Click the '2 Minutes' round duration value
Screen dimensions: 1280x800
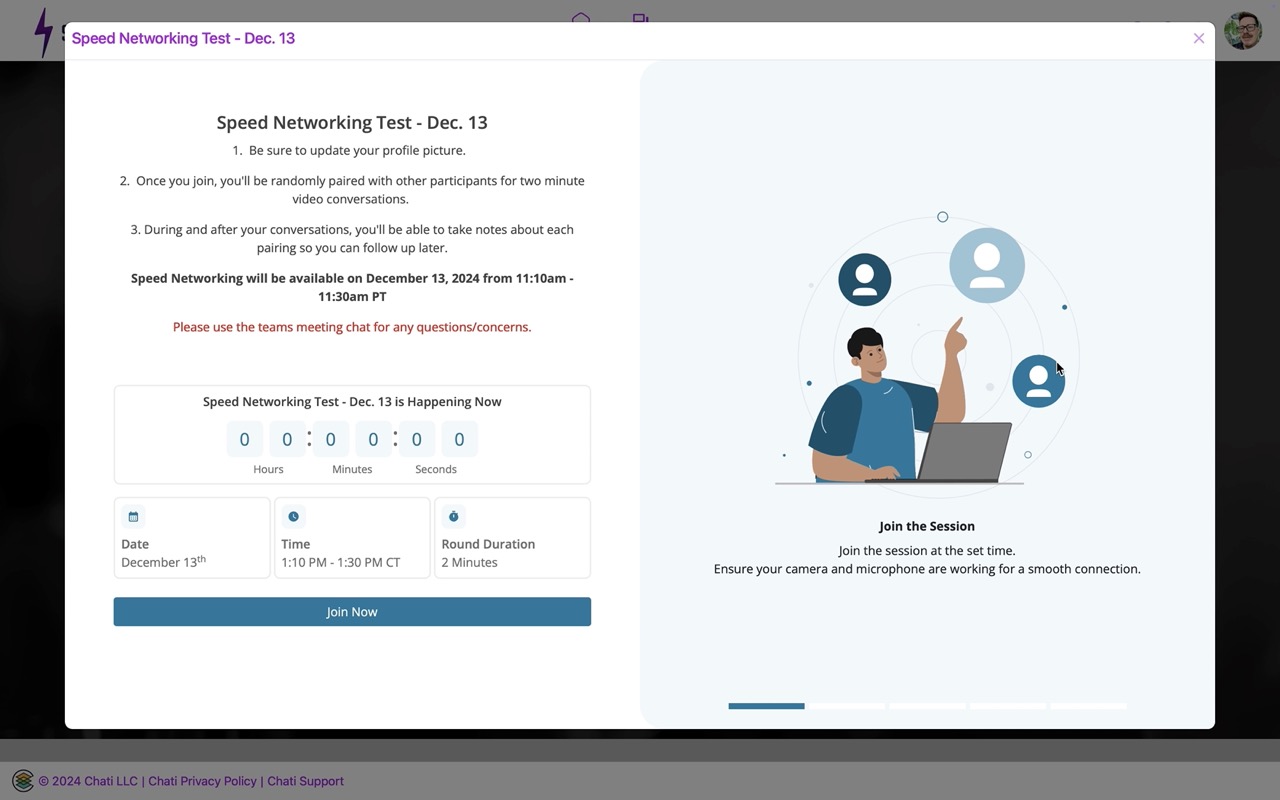(469, 562)
